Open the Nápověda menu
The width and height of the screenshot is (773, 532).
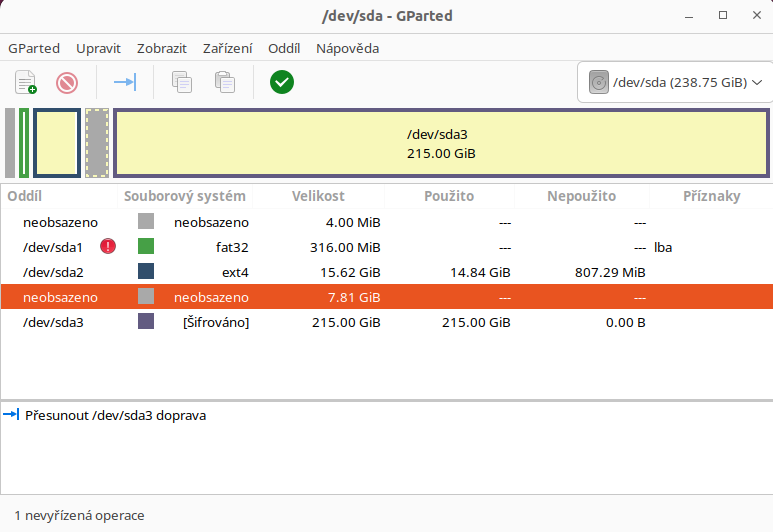347,48
